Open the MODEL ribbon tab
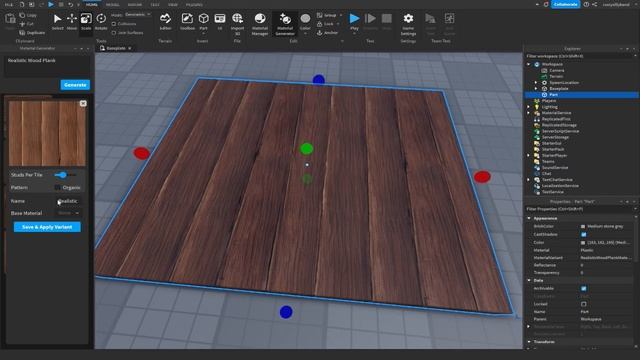This screenshot has height=360, width=640. [x=113, y=4]
